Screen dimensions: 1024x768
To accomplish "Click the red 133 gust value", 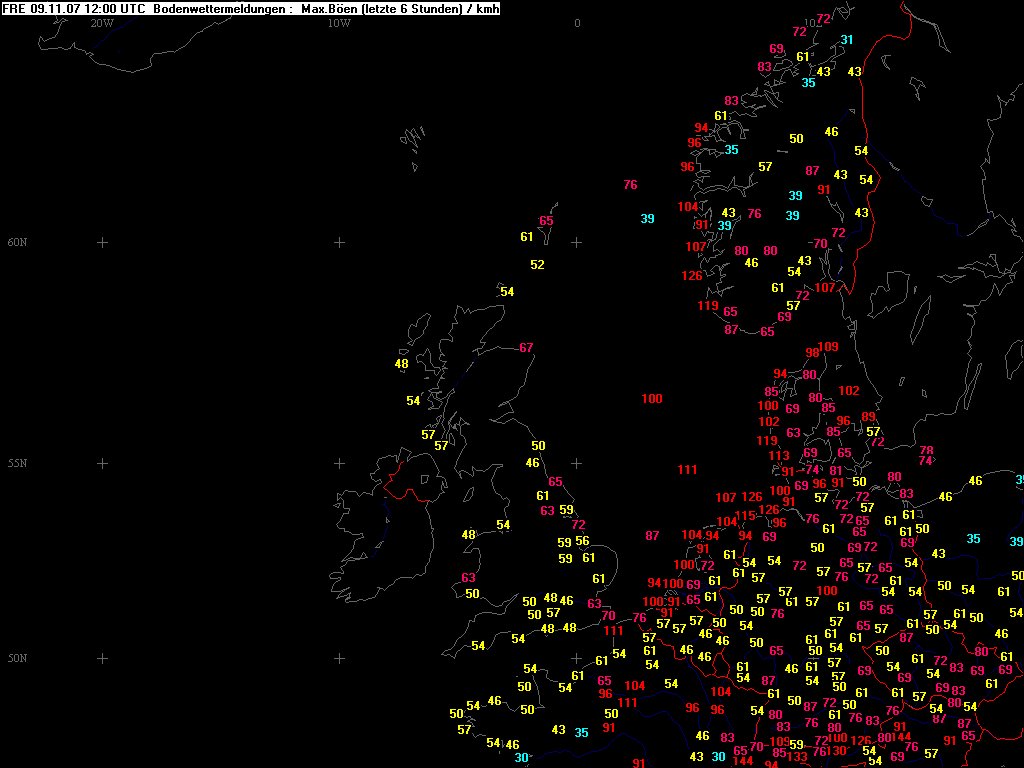I will (x=798, y=758).
